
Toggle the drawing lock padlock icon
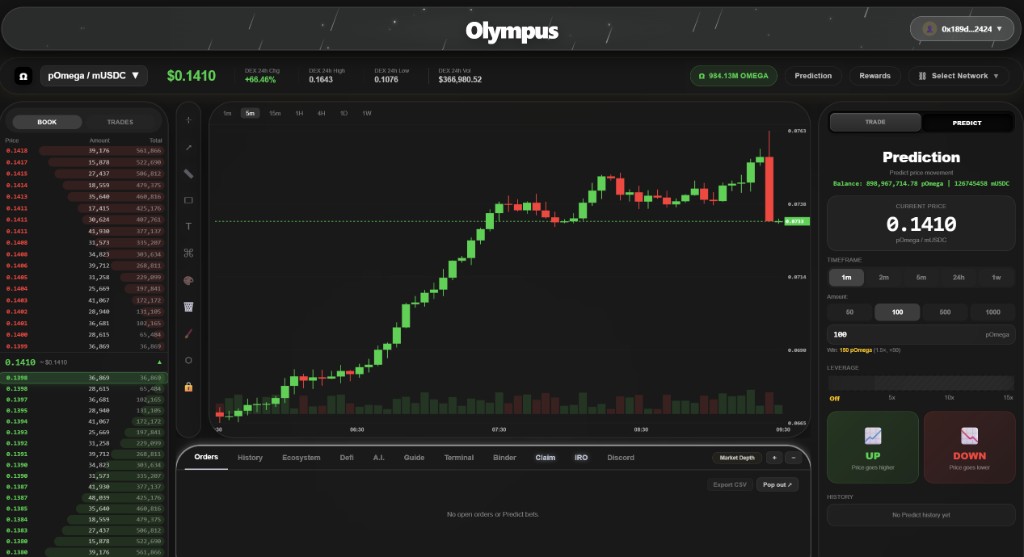(188, 387)
